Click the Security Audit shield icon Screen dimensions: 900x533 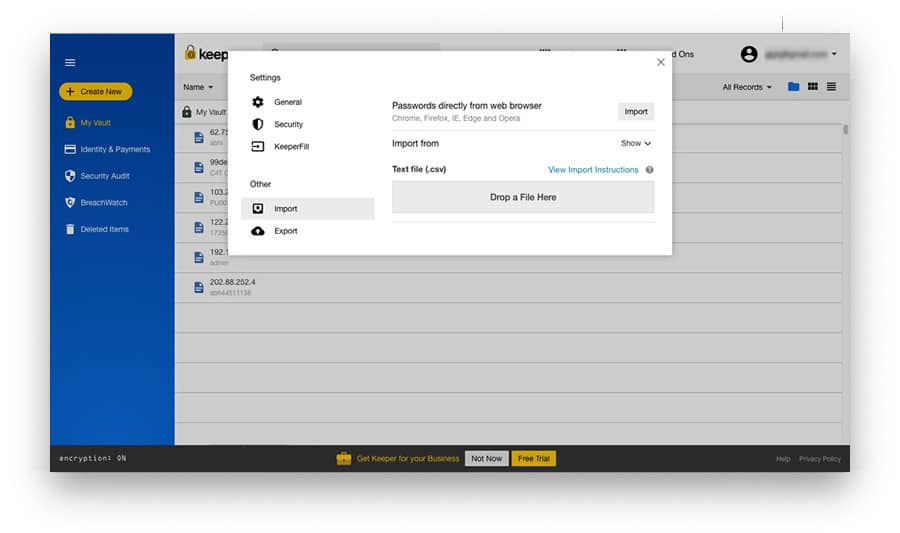[x=70, y=176]
